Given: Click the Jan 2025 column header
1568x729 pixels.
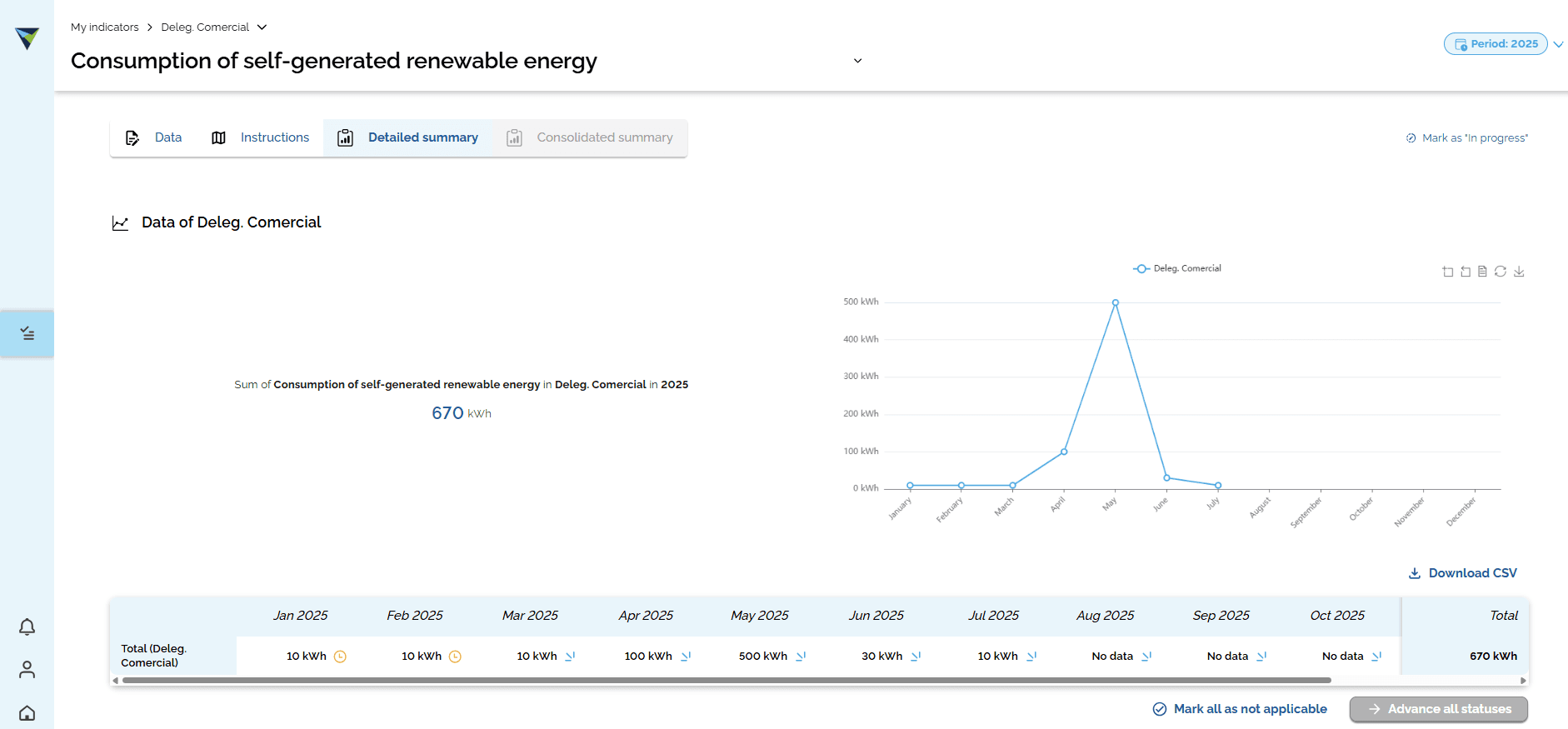Looking at the screenshot, I should click(x=300, y=616).
